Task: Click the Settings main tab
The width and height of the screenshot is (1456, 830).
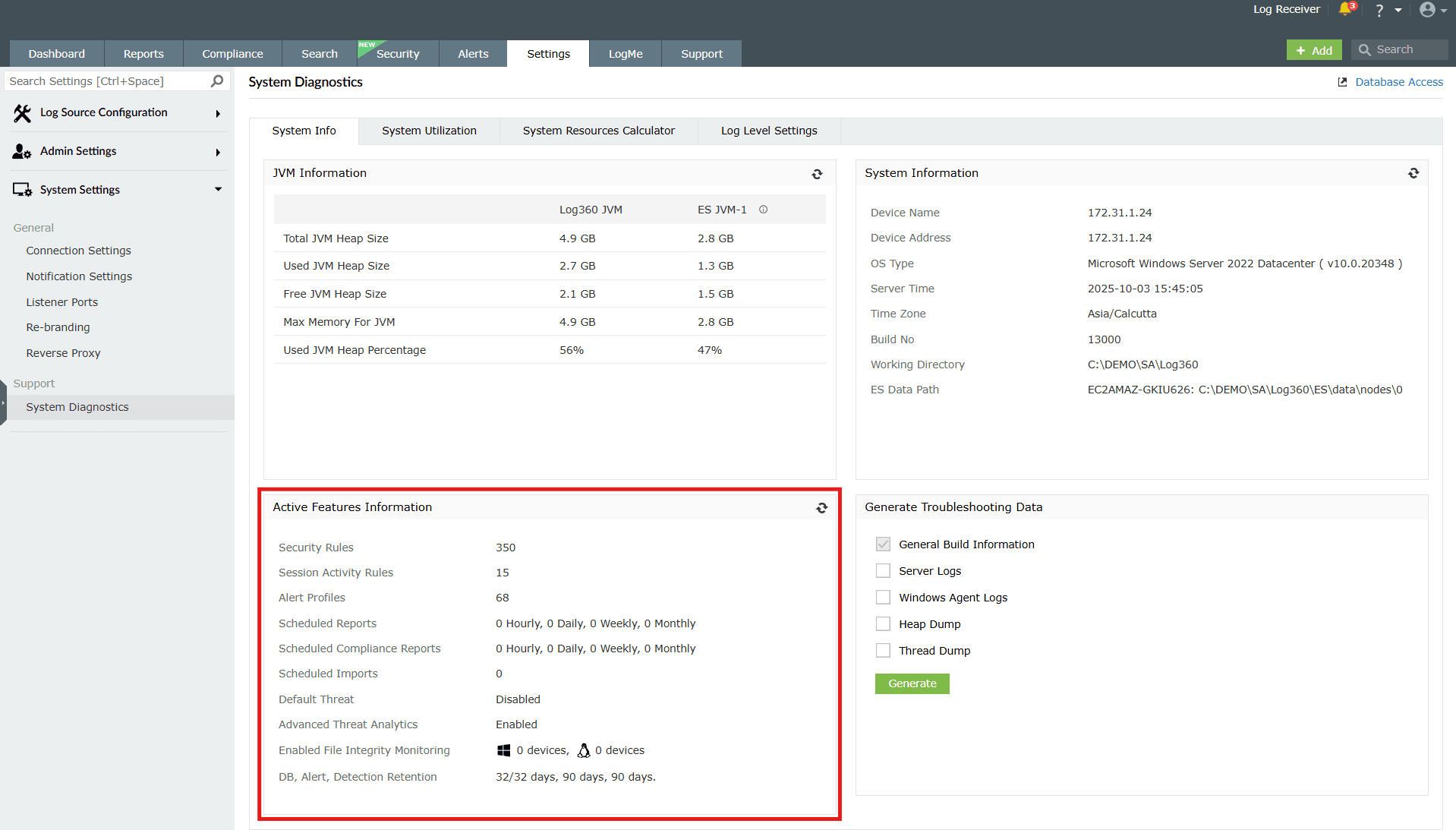Action: [548, 54]
